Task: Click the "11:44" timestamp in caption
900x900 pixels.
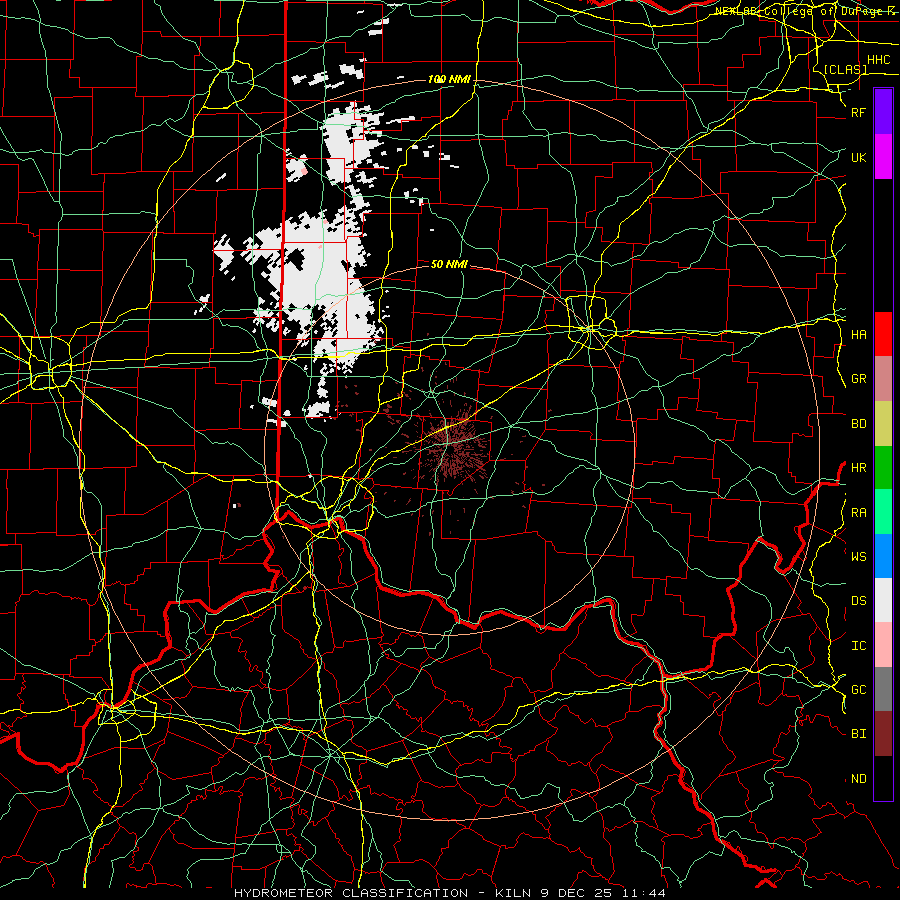Action: (x=646, y=893)
